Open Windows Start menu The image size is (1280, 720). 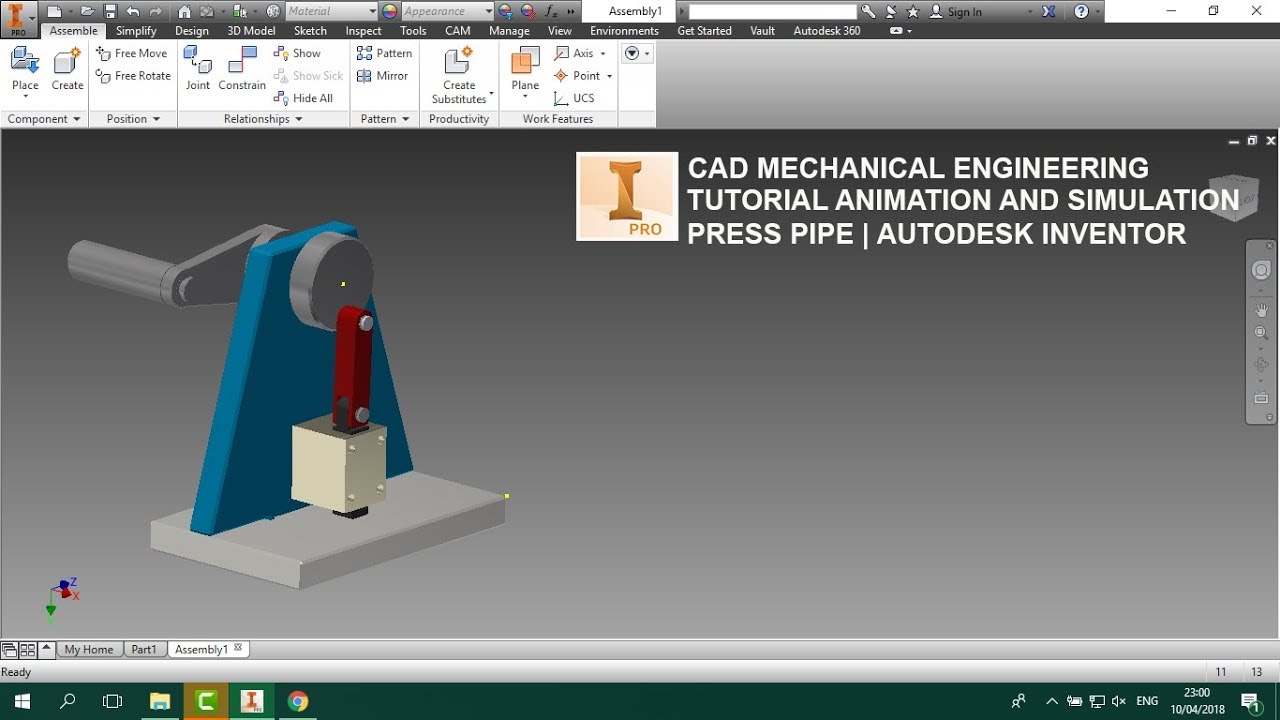coord(22,700)
